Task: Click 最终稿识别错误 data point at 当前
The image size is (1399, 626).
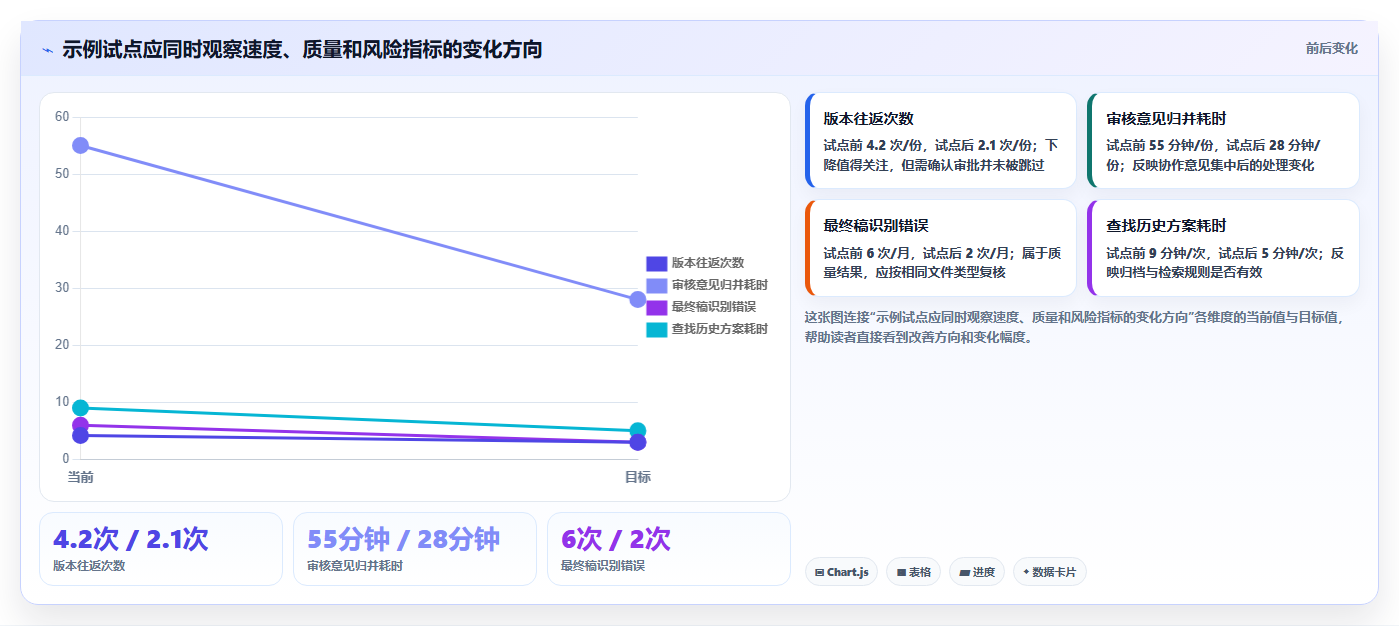Action: (81, 425)
